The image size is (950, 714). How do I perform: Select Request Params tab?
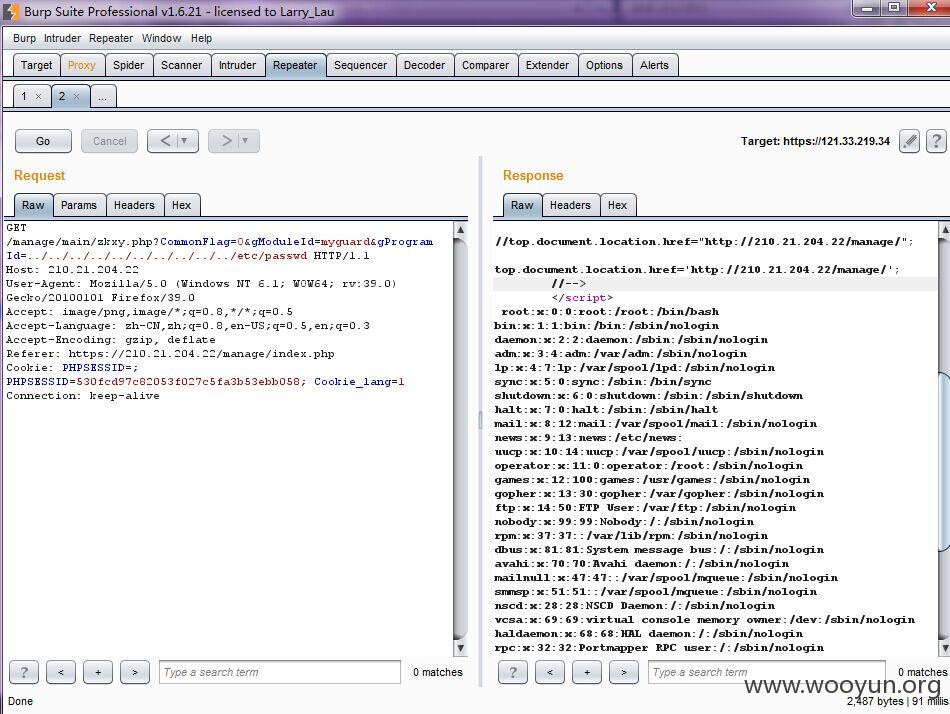point(79,205)
